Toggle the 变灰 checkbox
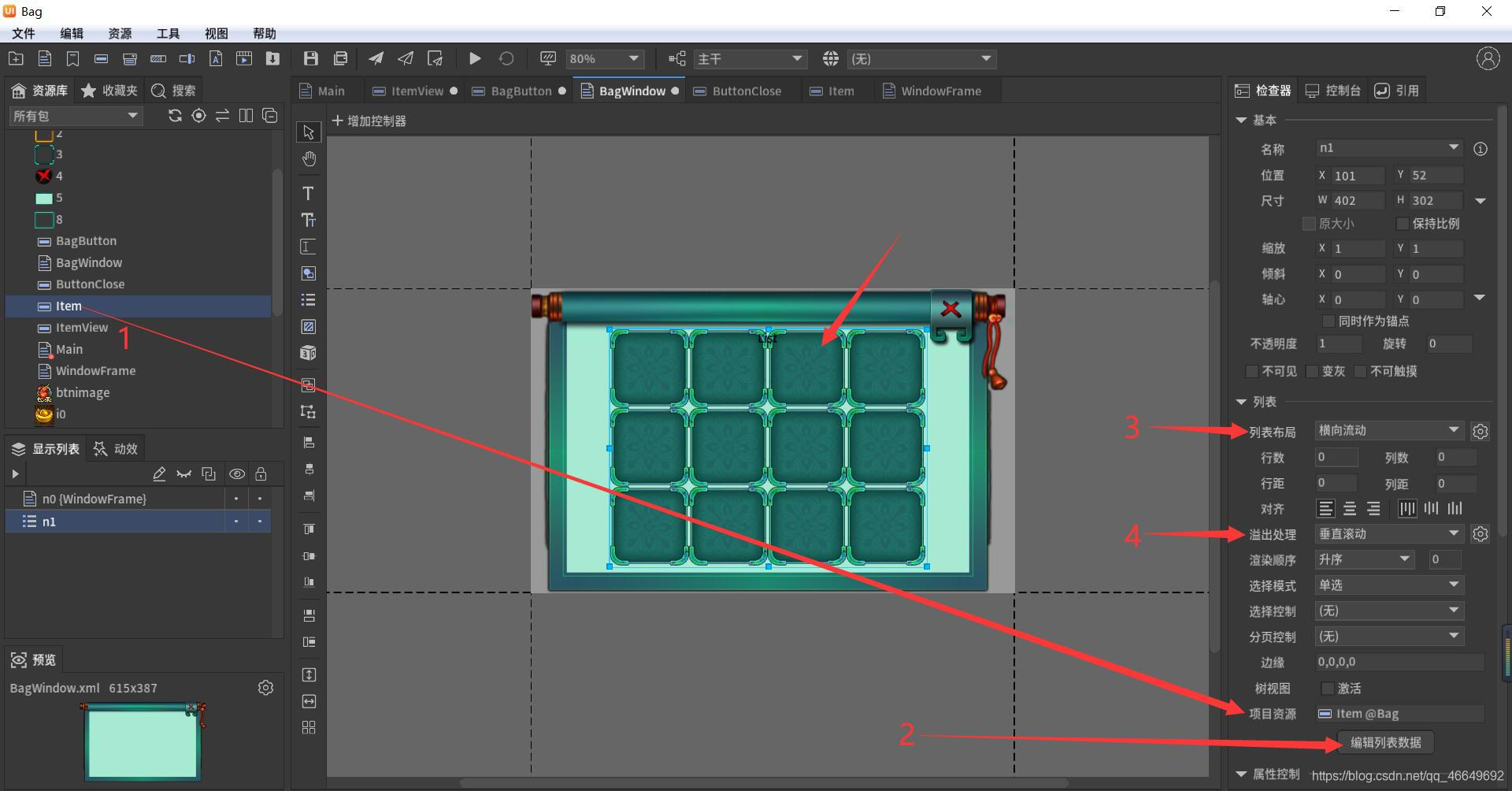This screenshot has height=791, width=1512. tap(1312, 371)
